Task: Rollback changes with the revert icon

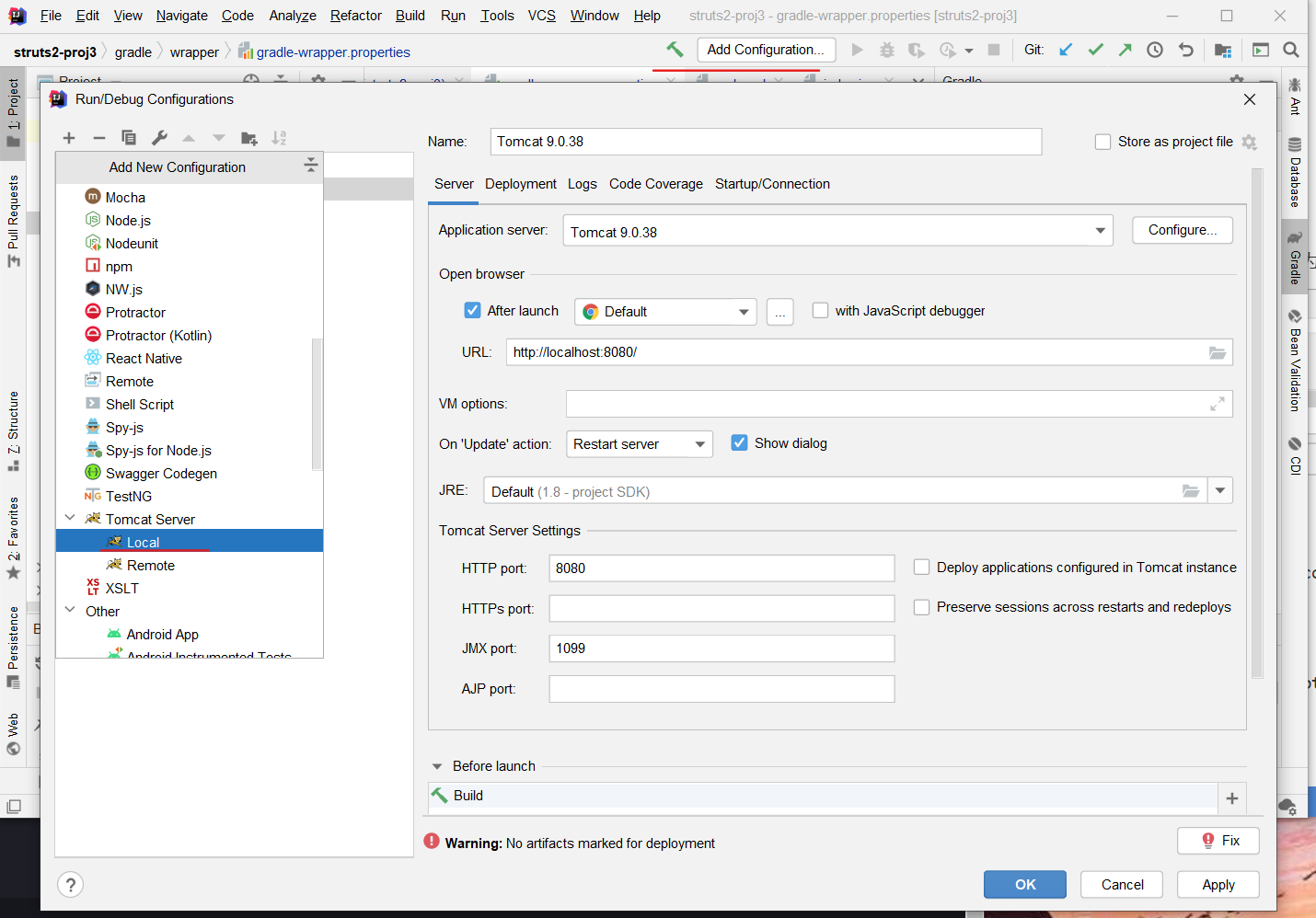Action: (1185, 50)
